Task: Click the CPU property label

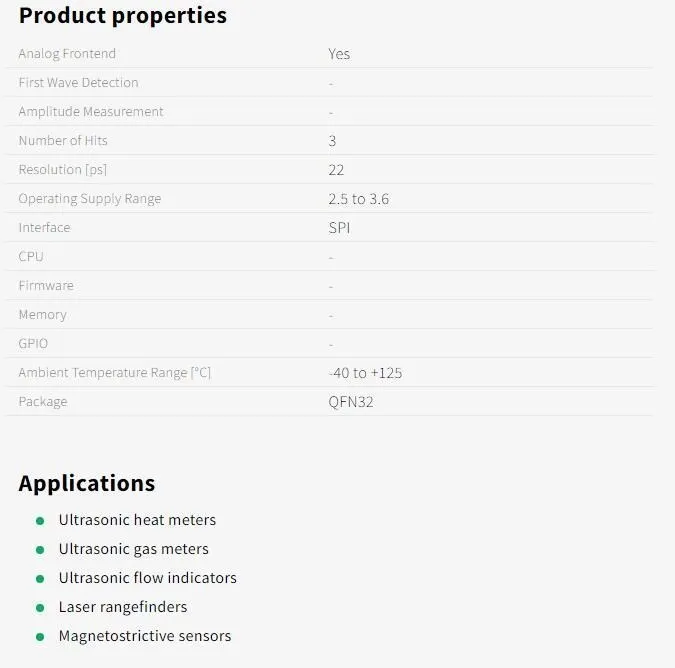Action: click(31, 257)
